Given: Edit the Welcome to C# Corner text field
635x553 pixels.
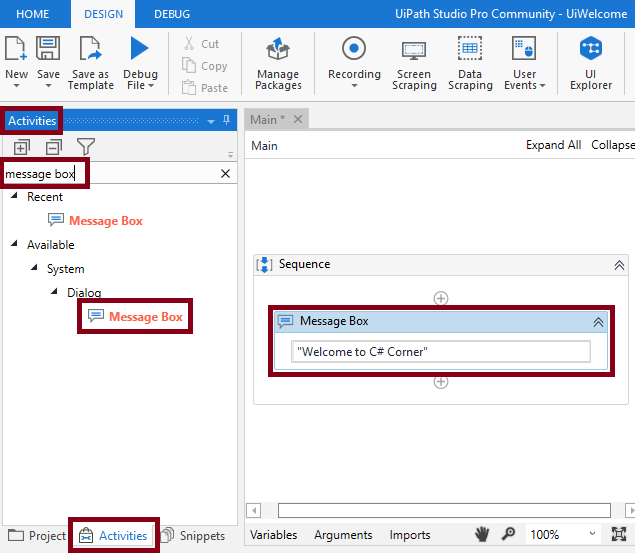Looking at the screenshot, I should (441, 351).
